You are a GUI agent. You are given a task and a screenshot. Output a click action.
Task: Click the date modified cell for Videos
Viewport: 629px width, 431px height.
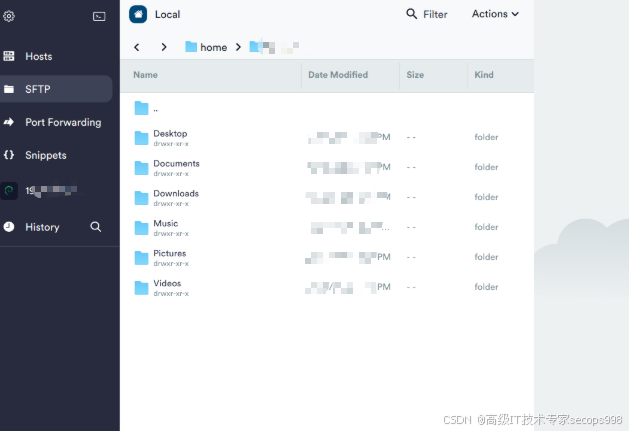click(348, 287)
